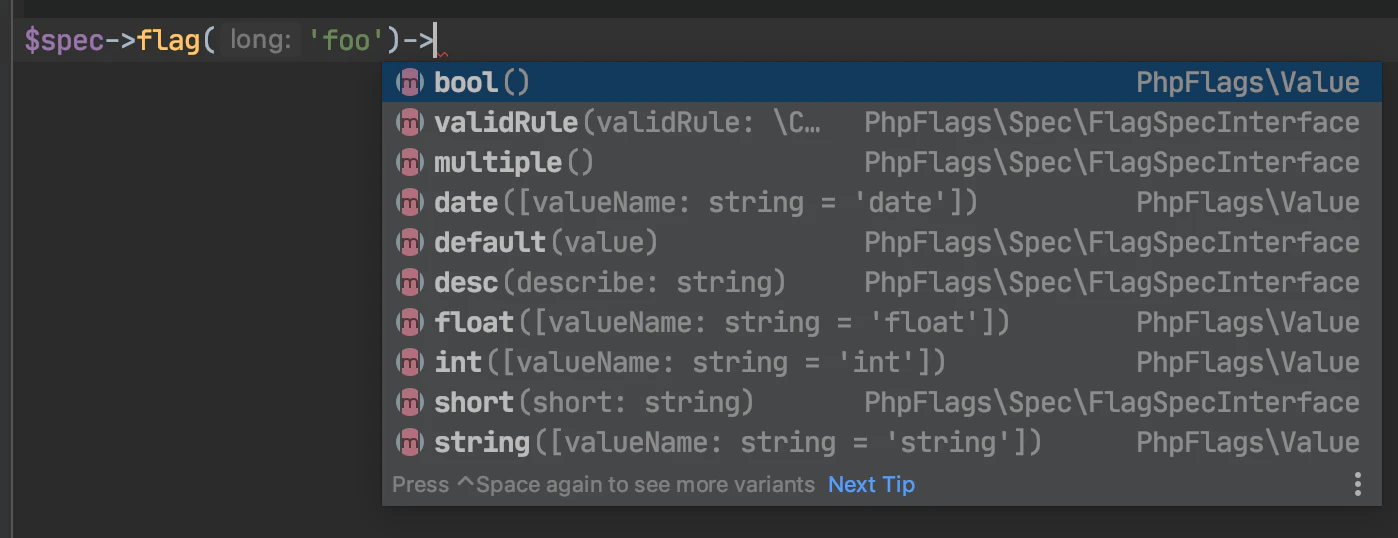Click the $spec variable in the editor

coord(64,41)
